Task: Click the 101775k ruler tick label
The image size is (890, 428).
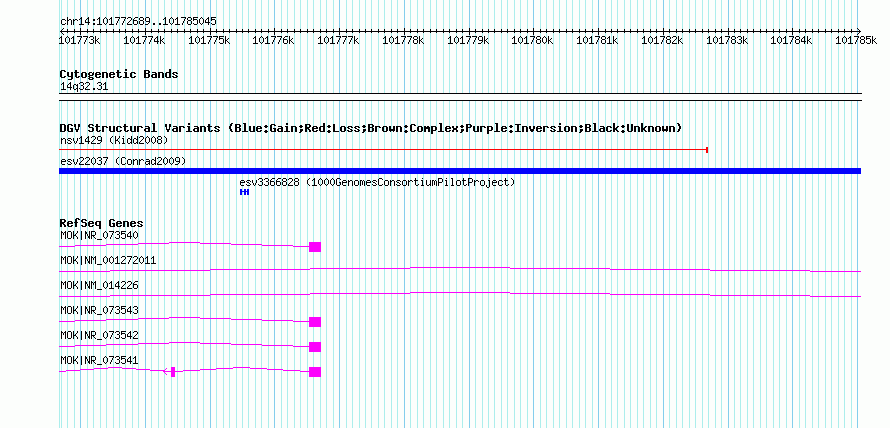Action: pyautogui.click(x=209, y=40)
